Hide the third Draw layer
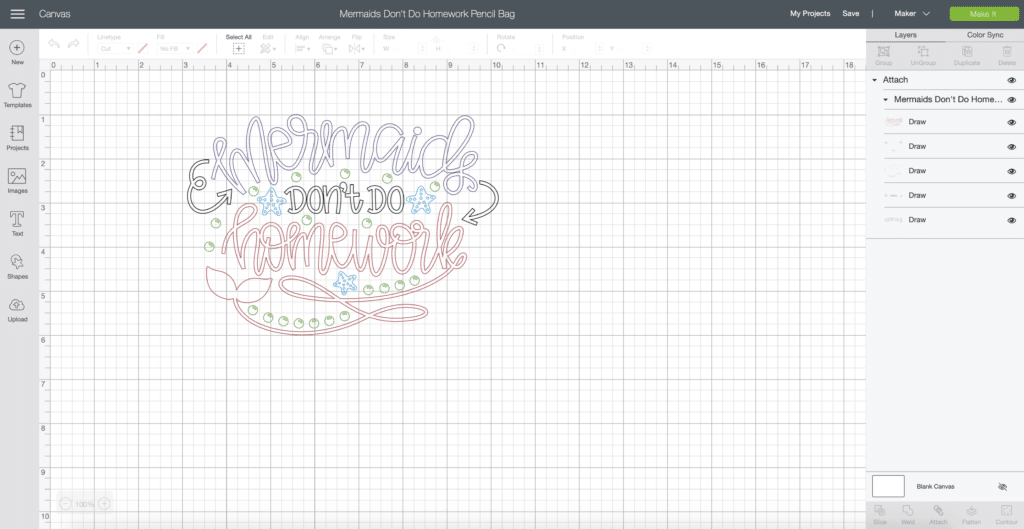The image size is (1024, 529). [x=1012, y=171]
